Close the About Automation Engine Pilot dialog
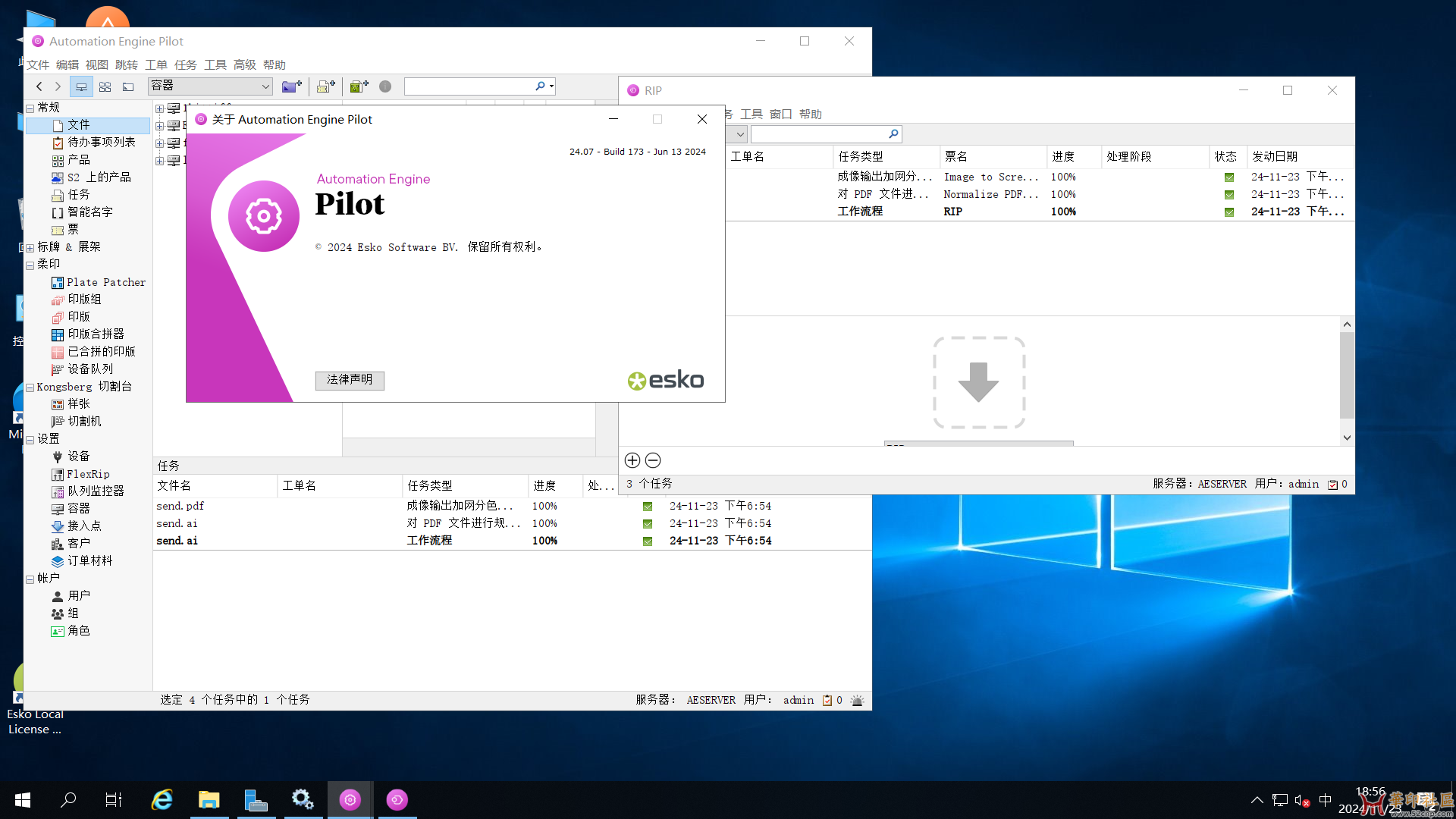This screenshot has height=819, width=1456. coord(702,119)
